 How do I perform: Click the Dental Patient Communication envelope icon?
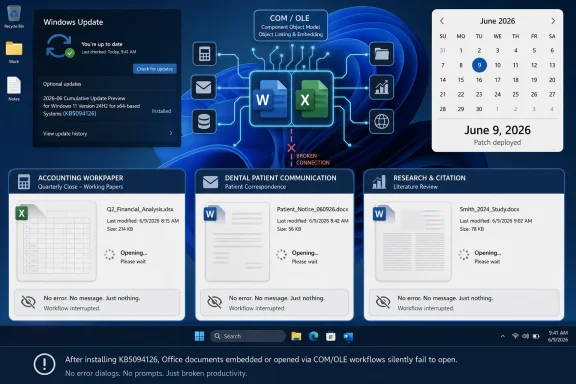pos(210,182)
